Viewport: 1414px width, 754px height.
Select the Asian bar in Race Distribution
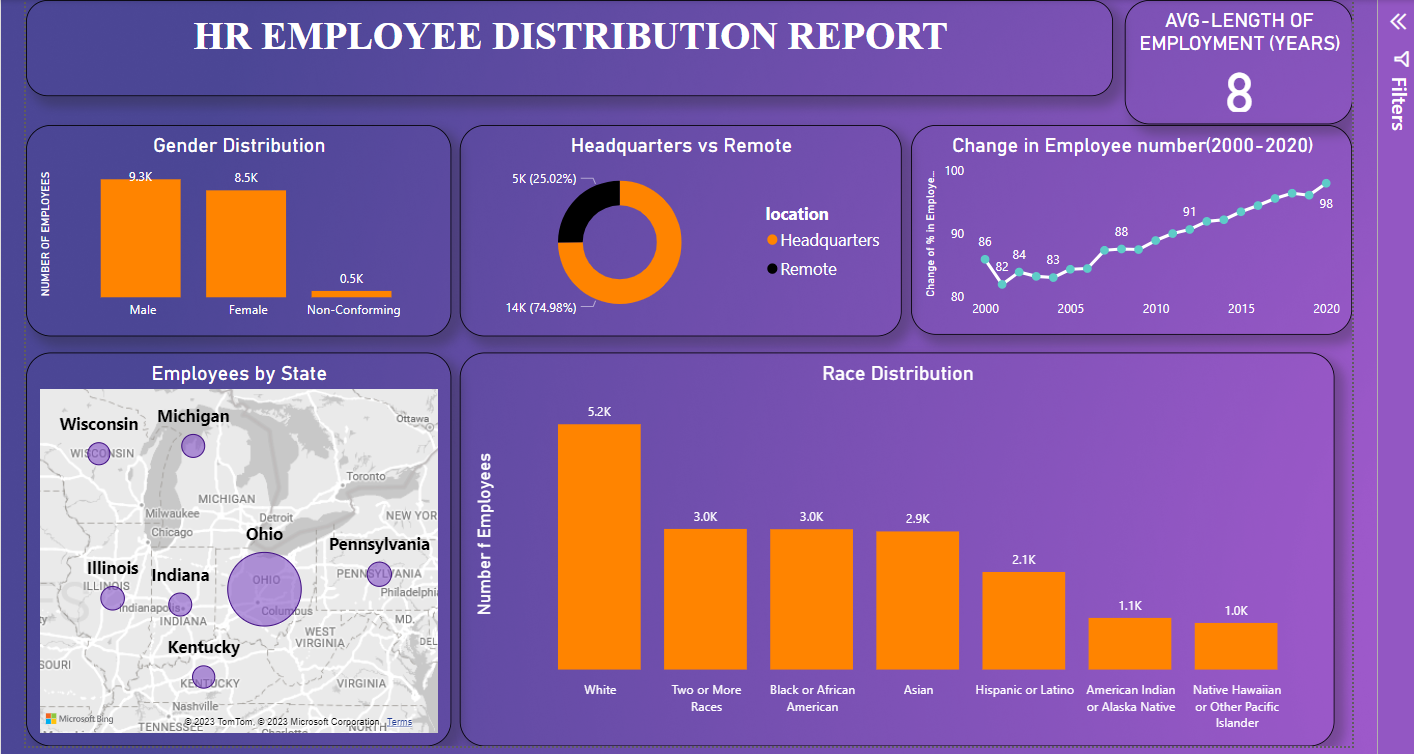point(918,600)
